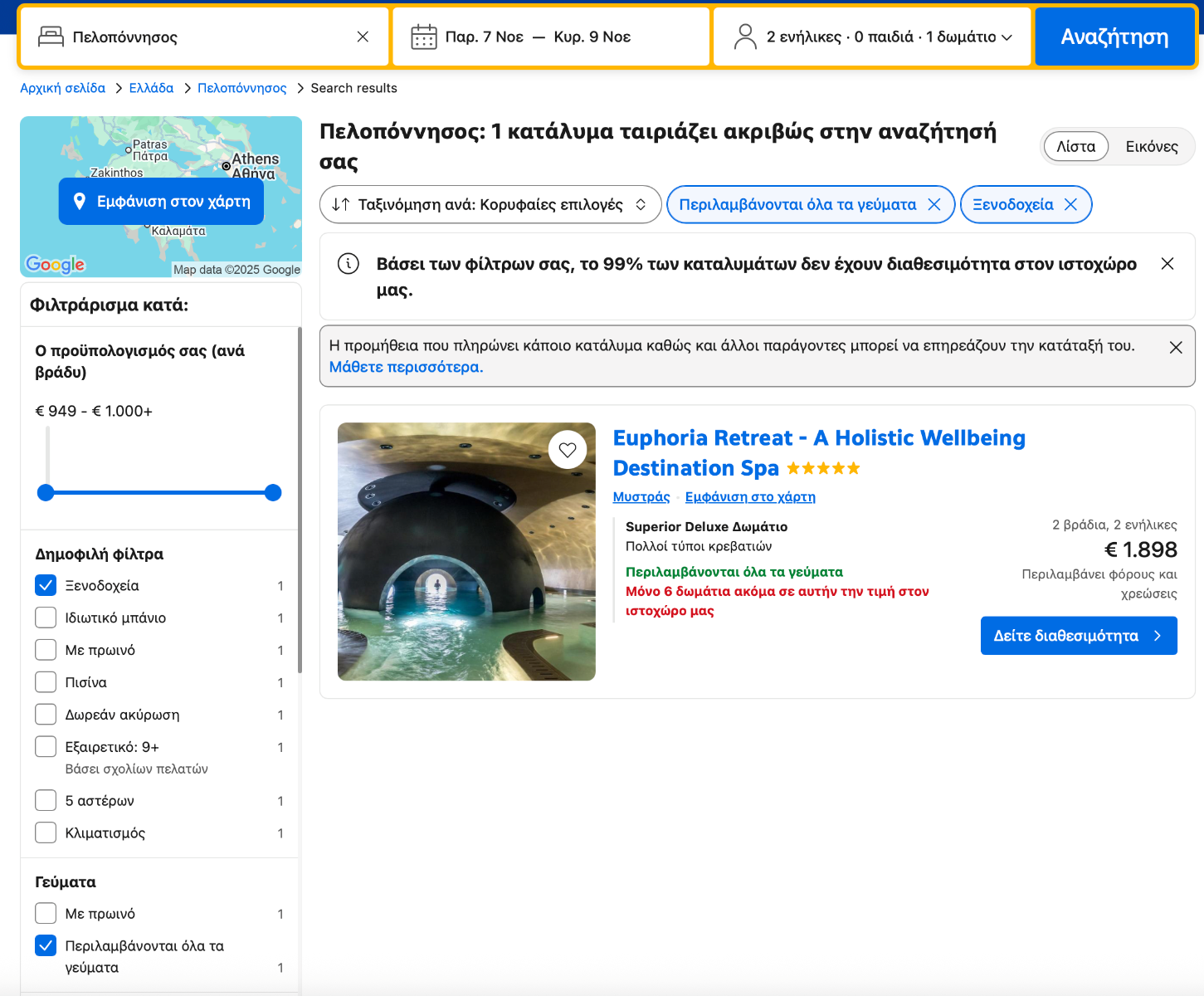Close the commission ranking notice
The width and height of the screenshot is (1204, 996).
tap(1176, 347)
